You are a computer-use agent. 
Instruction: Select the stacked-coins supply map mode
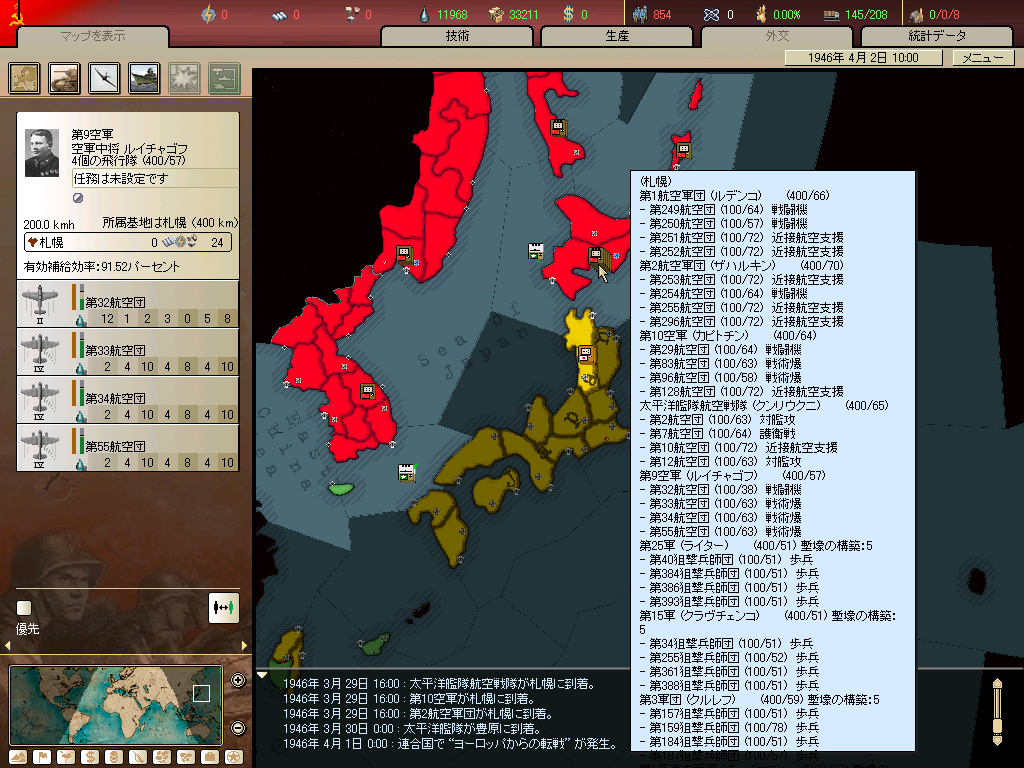(114, 757)
